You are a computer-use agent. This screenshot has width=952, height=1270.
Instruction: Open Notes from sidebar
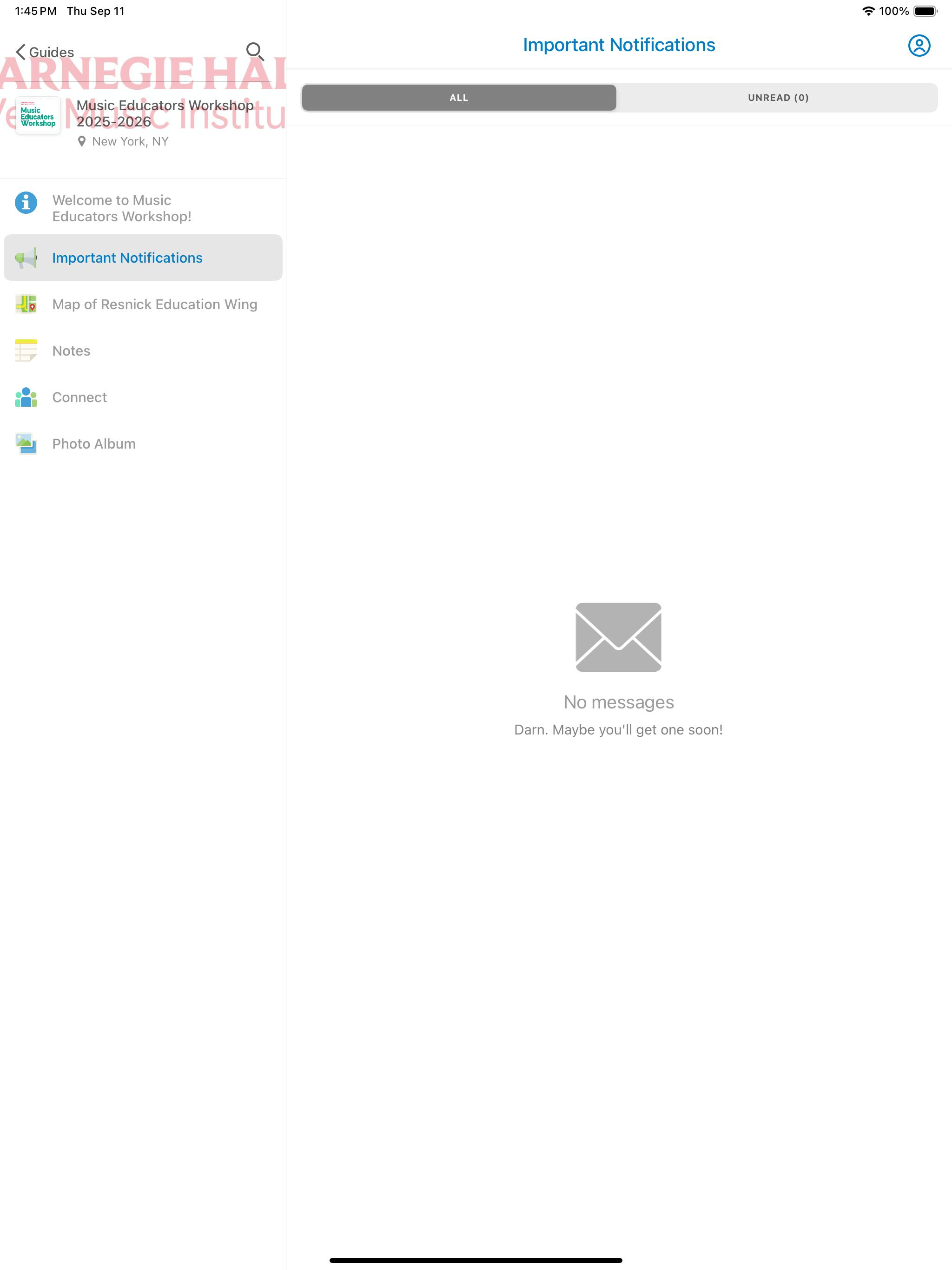tap(143, 351)
